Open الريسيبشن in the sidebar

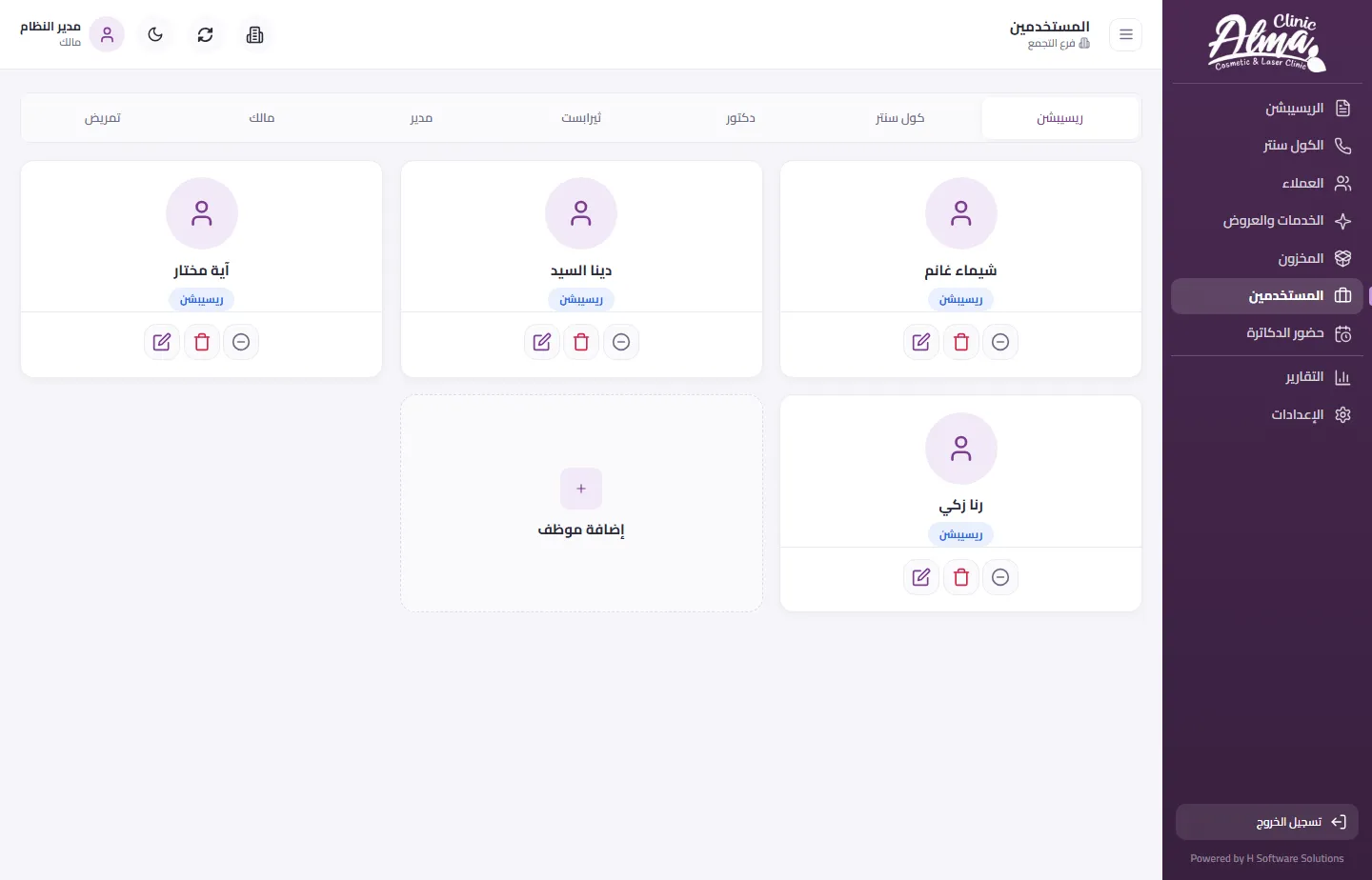click(x=1267, y=109)
